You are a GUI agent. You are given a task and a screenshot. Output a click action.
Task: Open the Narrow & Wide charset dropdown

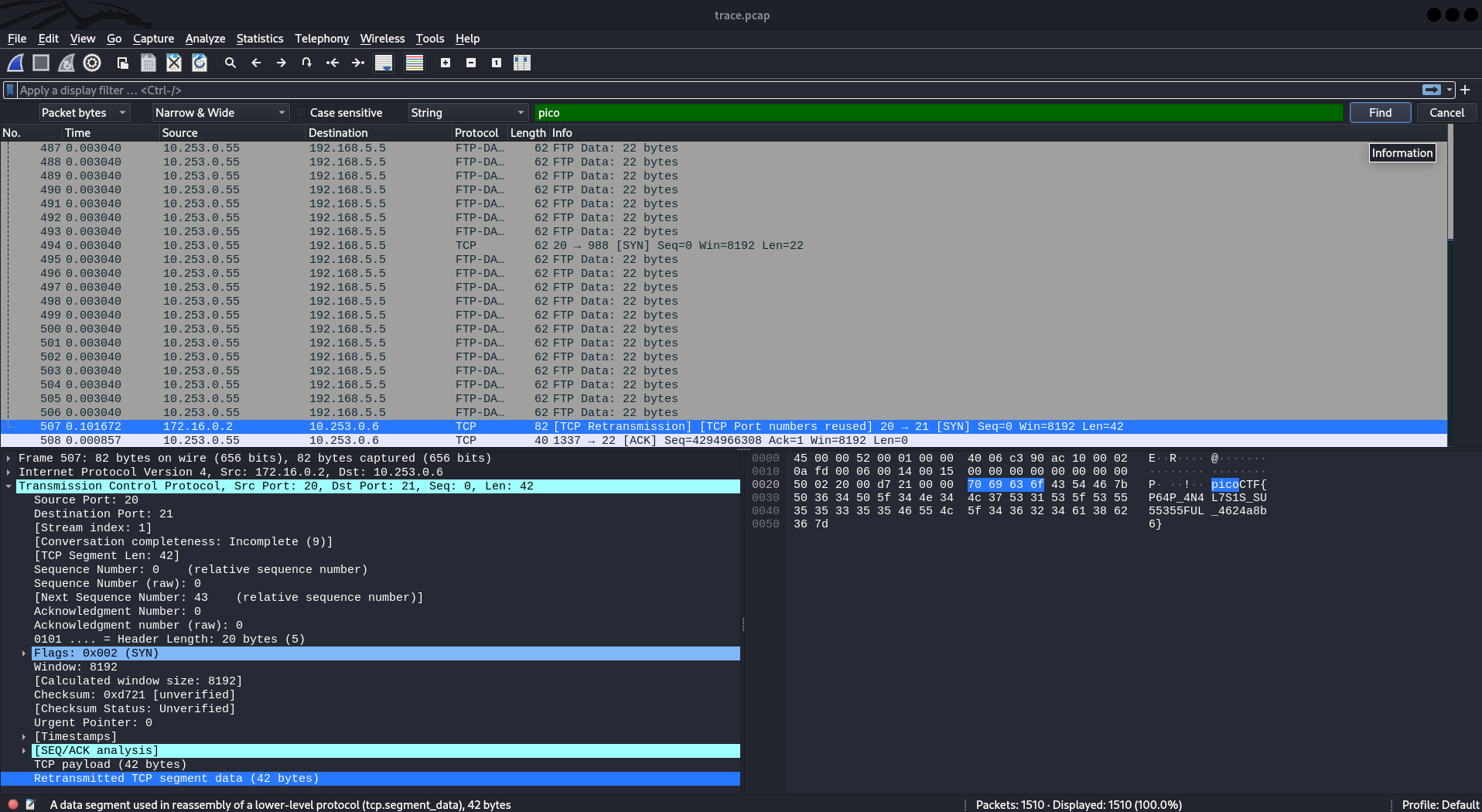point(220,113)
